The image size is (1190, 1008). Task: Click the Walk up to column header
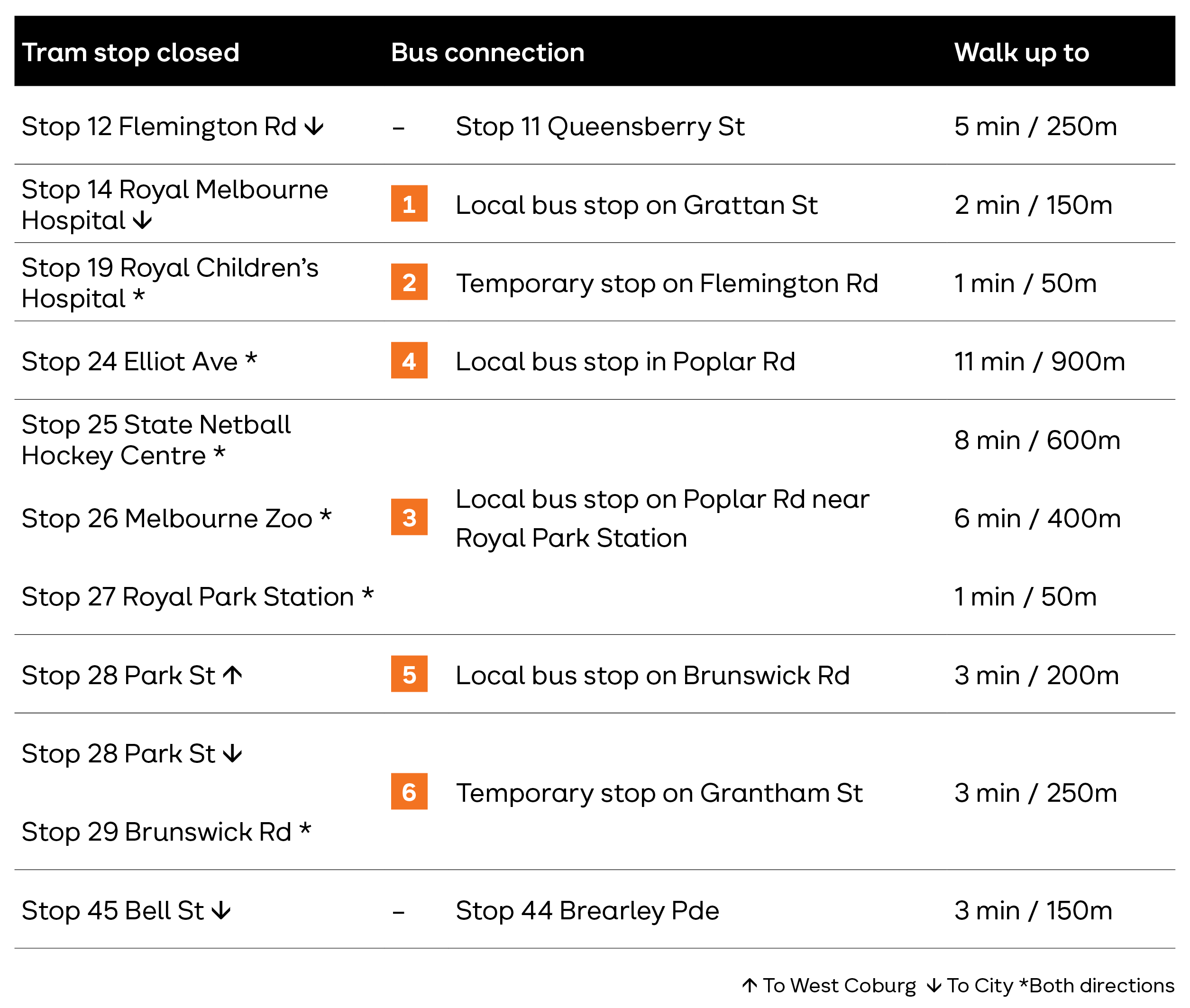coord(1022,53)
